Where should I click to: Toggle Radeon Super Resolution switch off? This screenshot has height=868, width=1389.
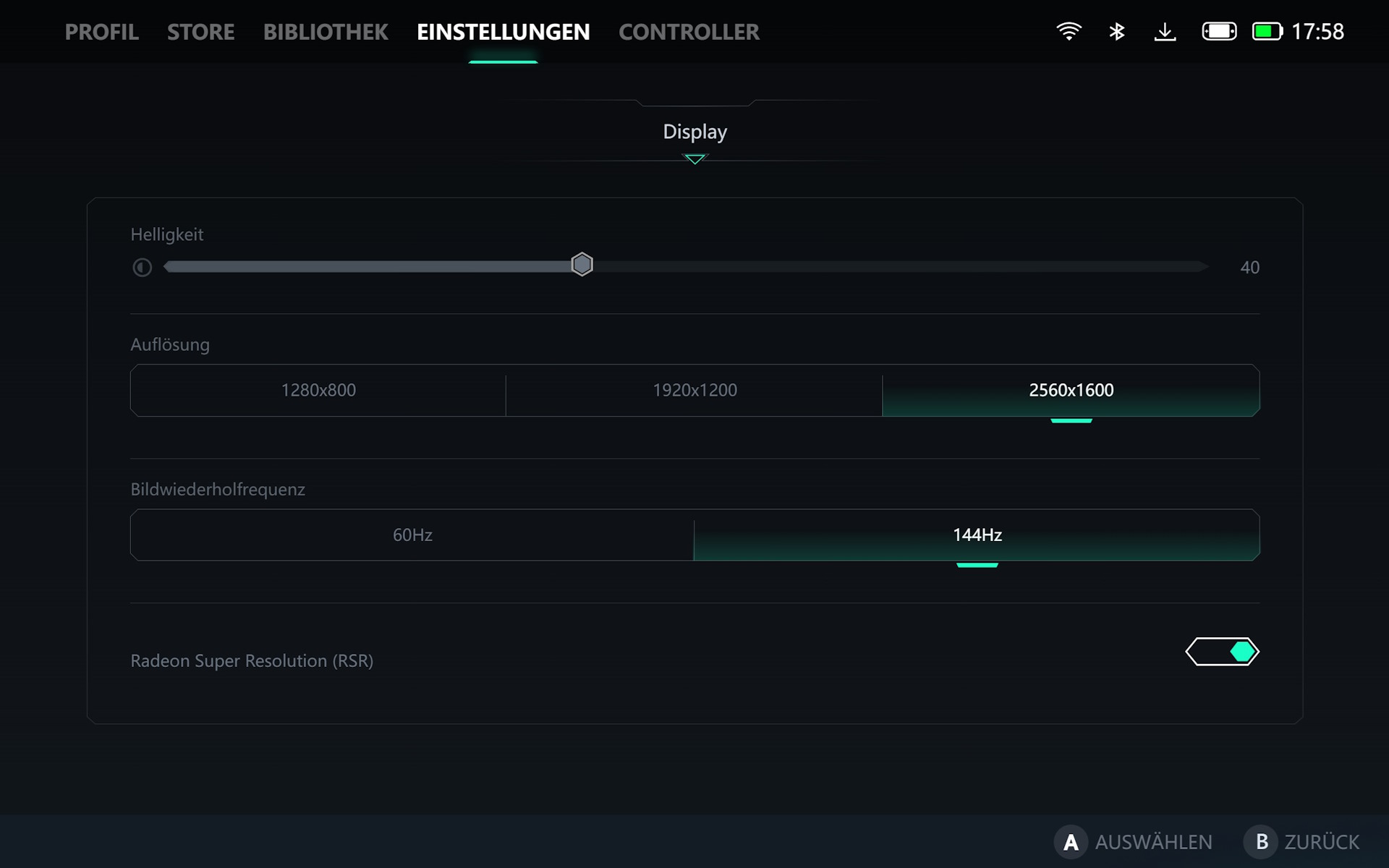(1222, 652)
